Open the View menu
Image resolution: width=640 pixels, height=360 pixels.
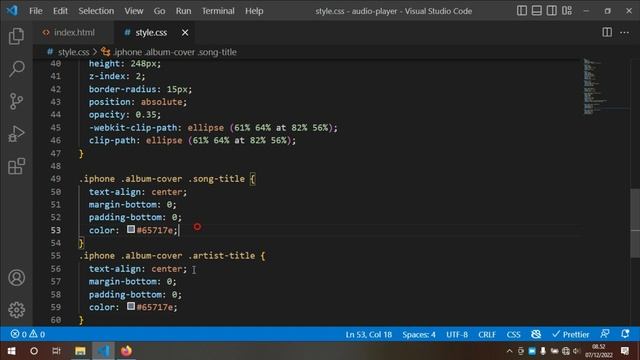pyautogui.click(x=133, y=11)
